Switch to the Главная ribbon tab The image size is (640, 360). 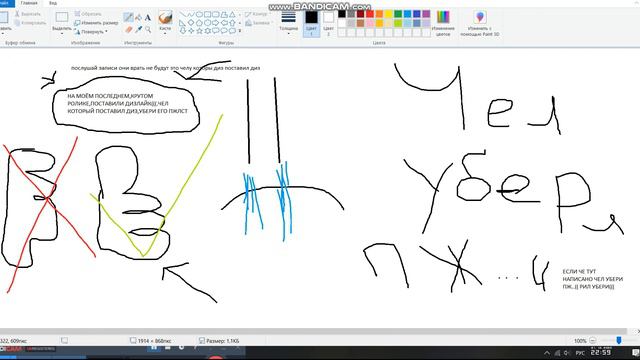point(29,3)
